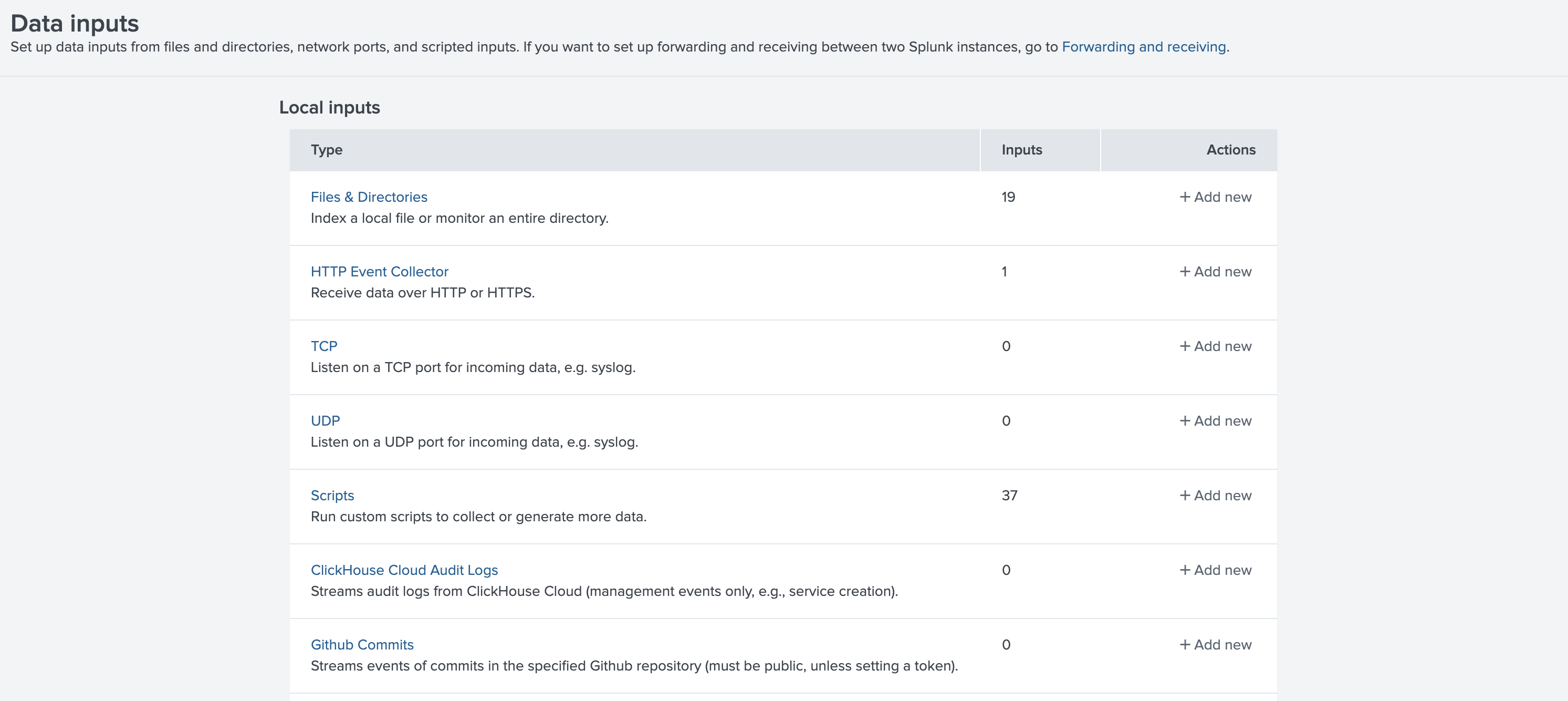
Task: Open the TCP input configuration page
Action: (x=325, y=346)
